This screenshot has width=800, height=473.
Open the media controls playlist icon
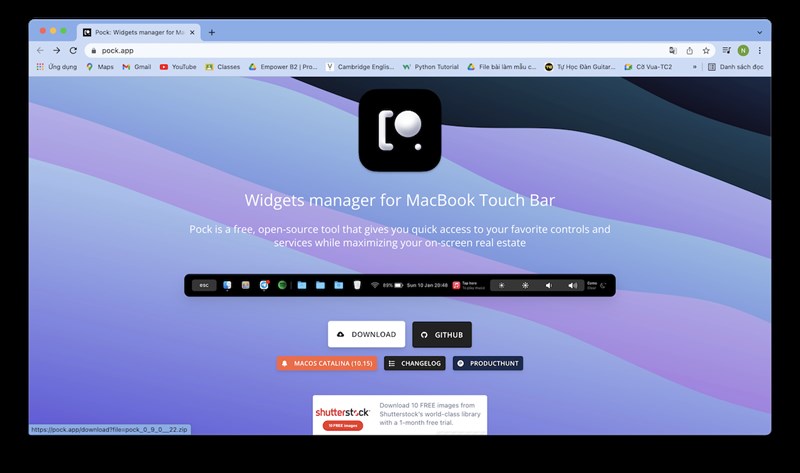point(727,51)
